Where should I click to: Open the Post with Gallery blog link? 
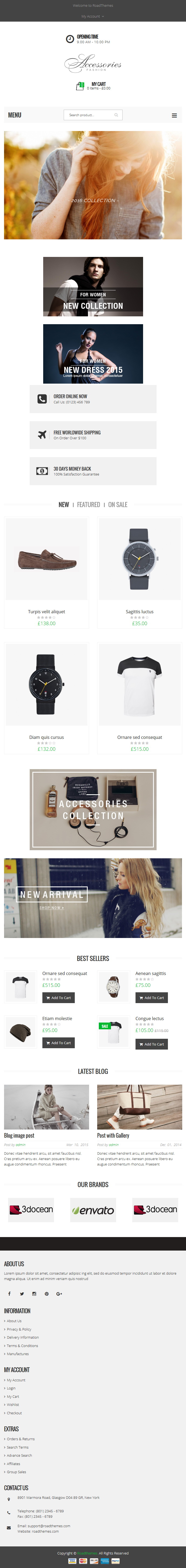coord(113,1135)
